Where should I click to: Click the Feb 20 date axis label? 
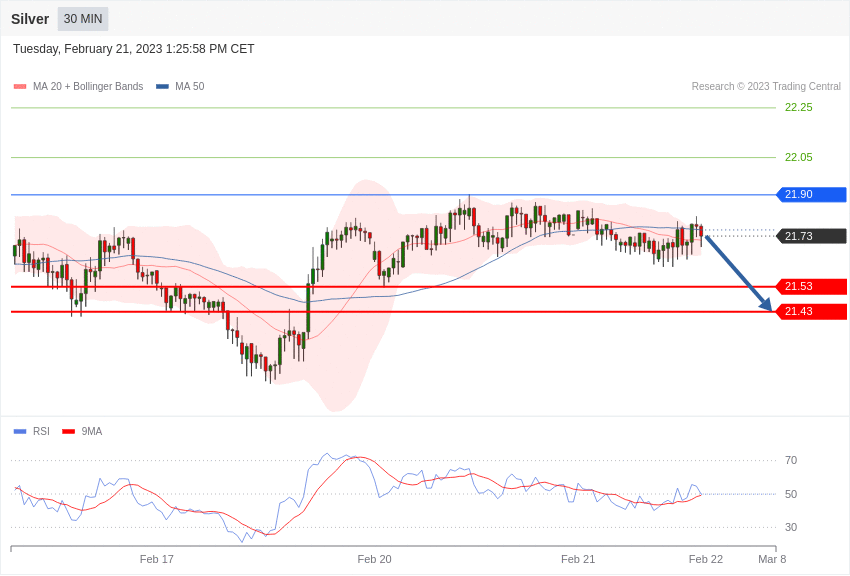pyautogui.click(x=374, y=559)
